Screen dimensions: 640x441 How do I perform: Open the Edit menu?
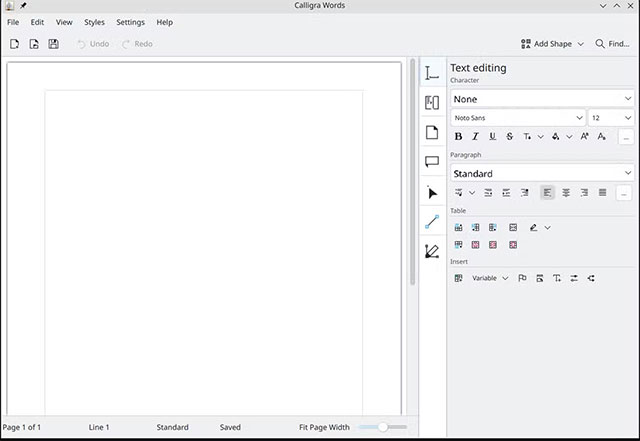(37, 22)
